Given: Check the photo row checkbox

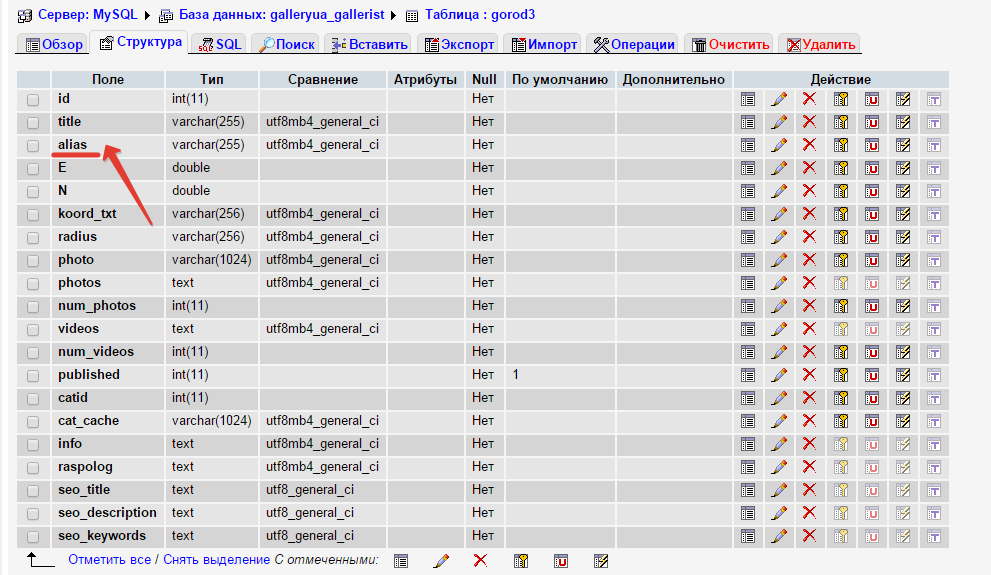Looking at the screenshot, I should coord(33,261).
